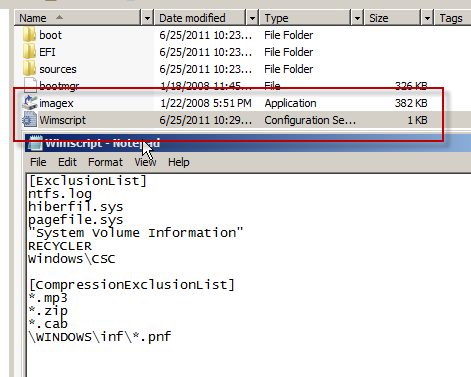This screenshot has width=471, height=377.
Task: Open the Size column dropdown arrow
Action: tap(427, 18)
